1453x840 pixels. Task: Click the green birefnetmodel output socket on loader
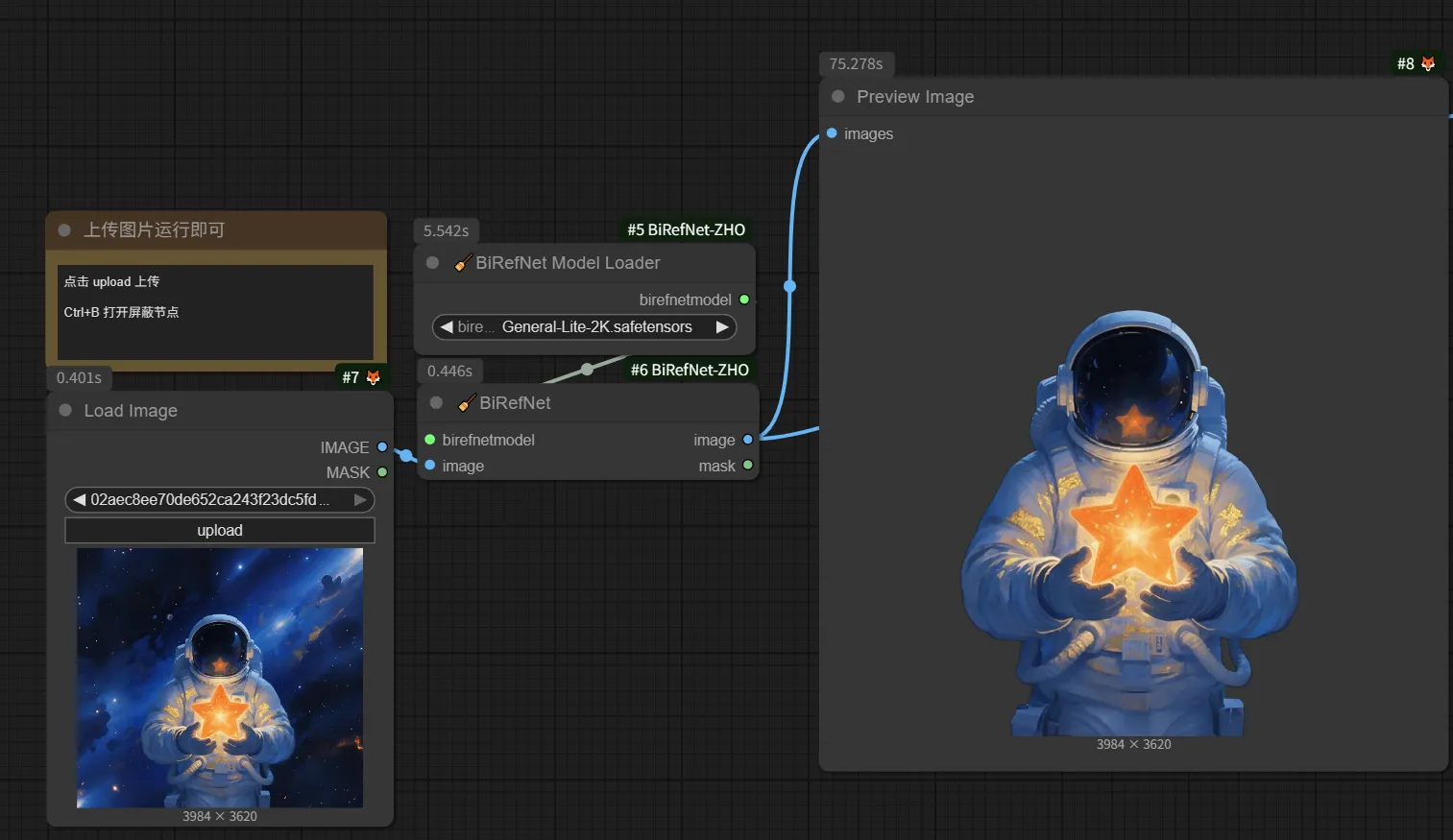click(744, 300)
